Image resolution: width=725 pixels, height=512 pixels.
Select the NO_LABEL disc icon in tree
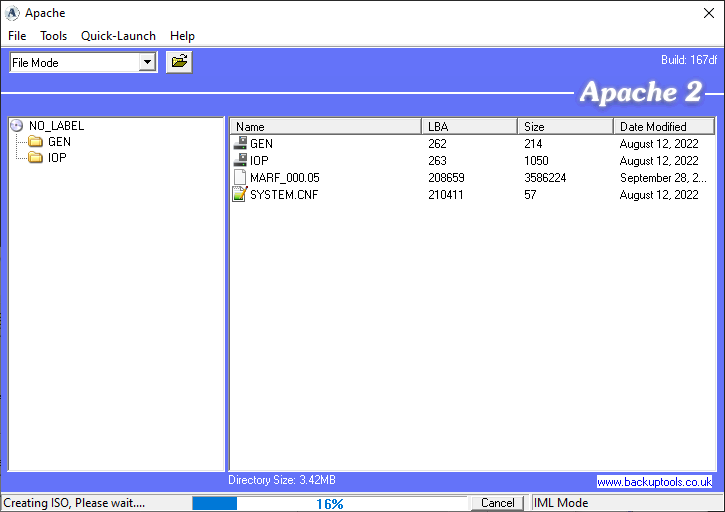coord(16,126)
